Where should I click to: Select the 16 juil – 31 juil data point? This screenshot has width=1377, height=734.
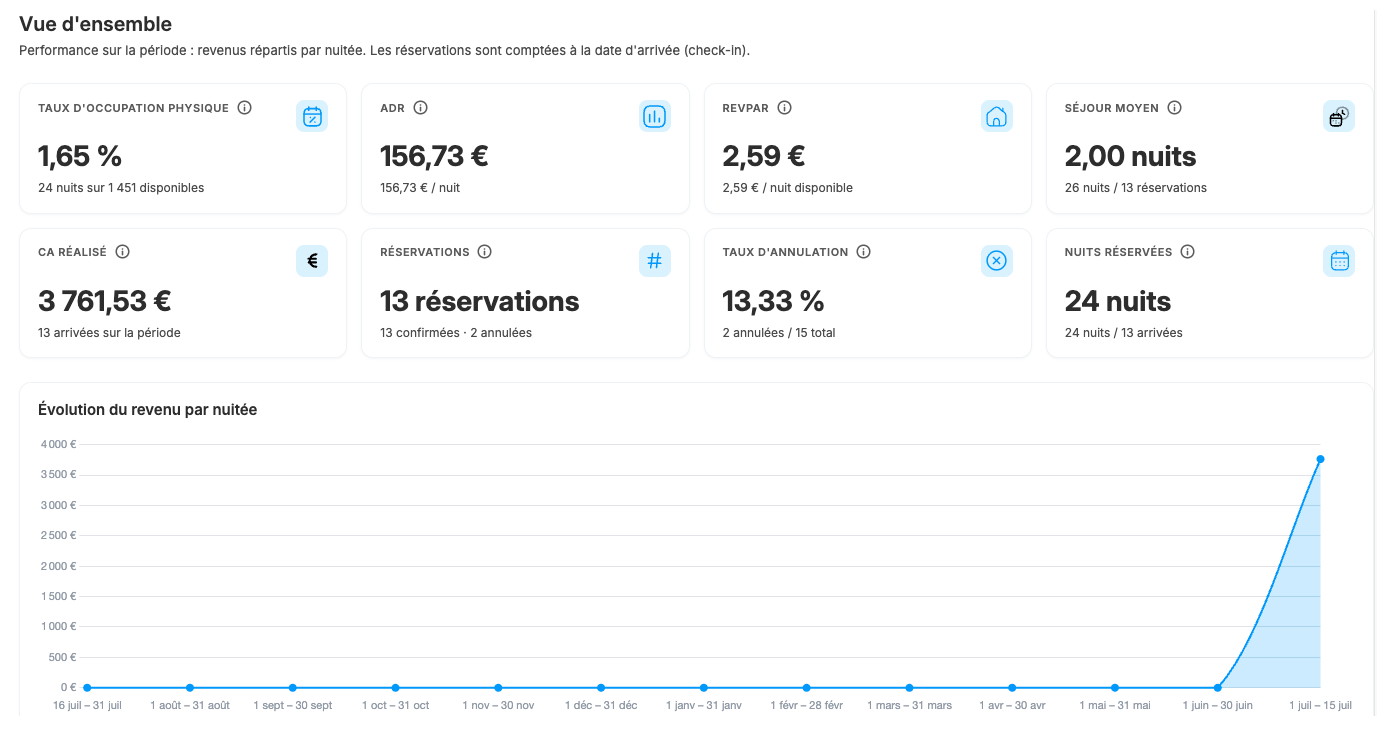click(x=87, y=688)
